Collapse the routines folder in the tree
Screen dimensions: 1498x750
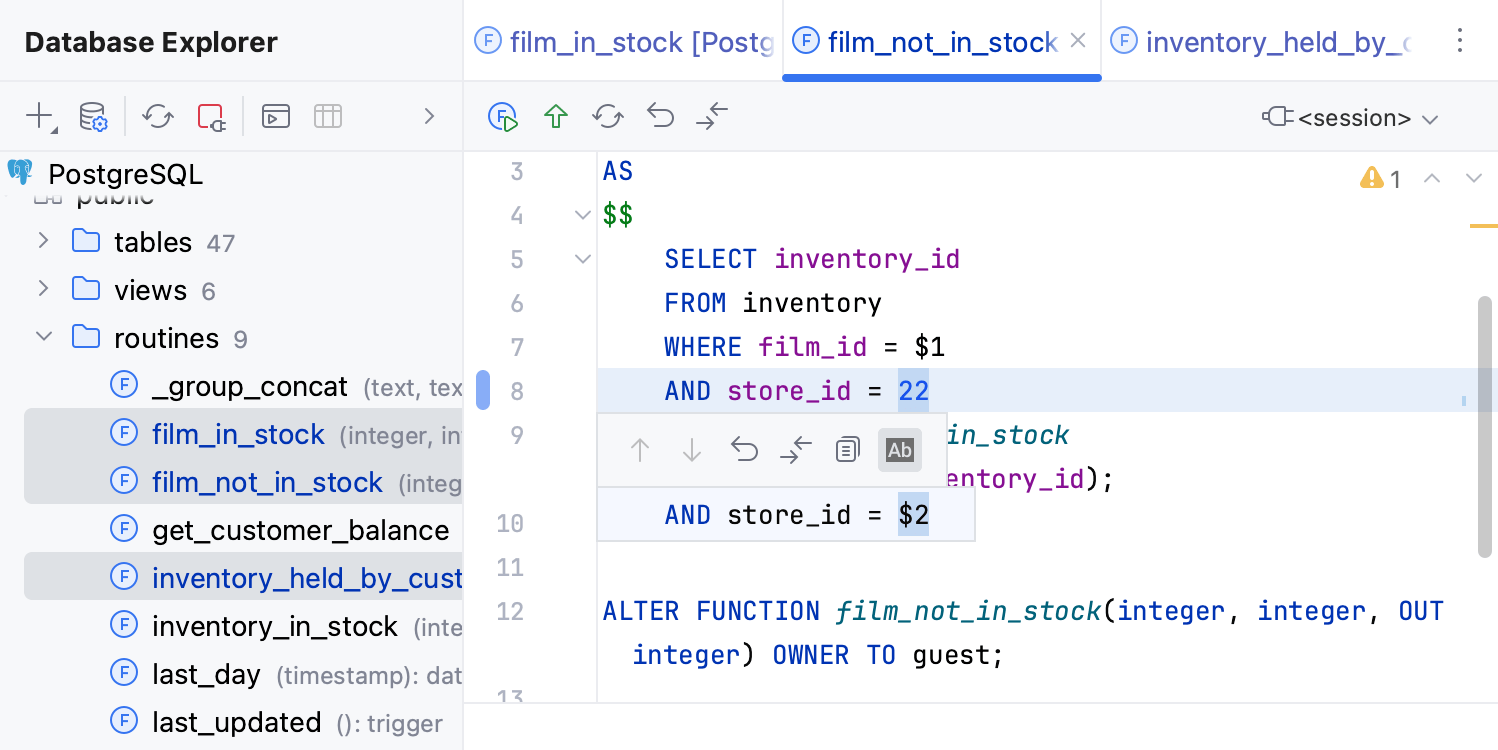pyautogui.click(x=43, y=337)
